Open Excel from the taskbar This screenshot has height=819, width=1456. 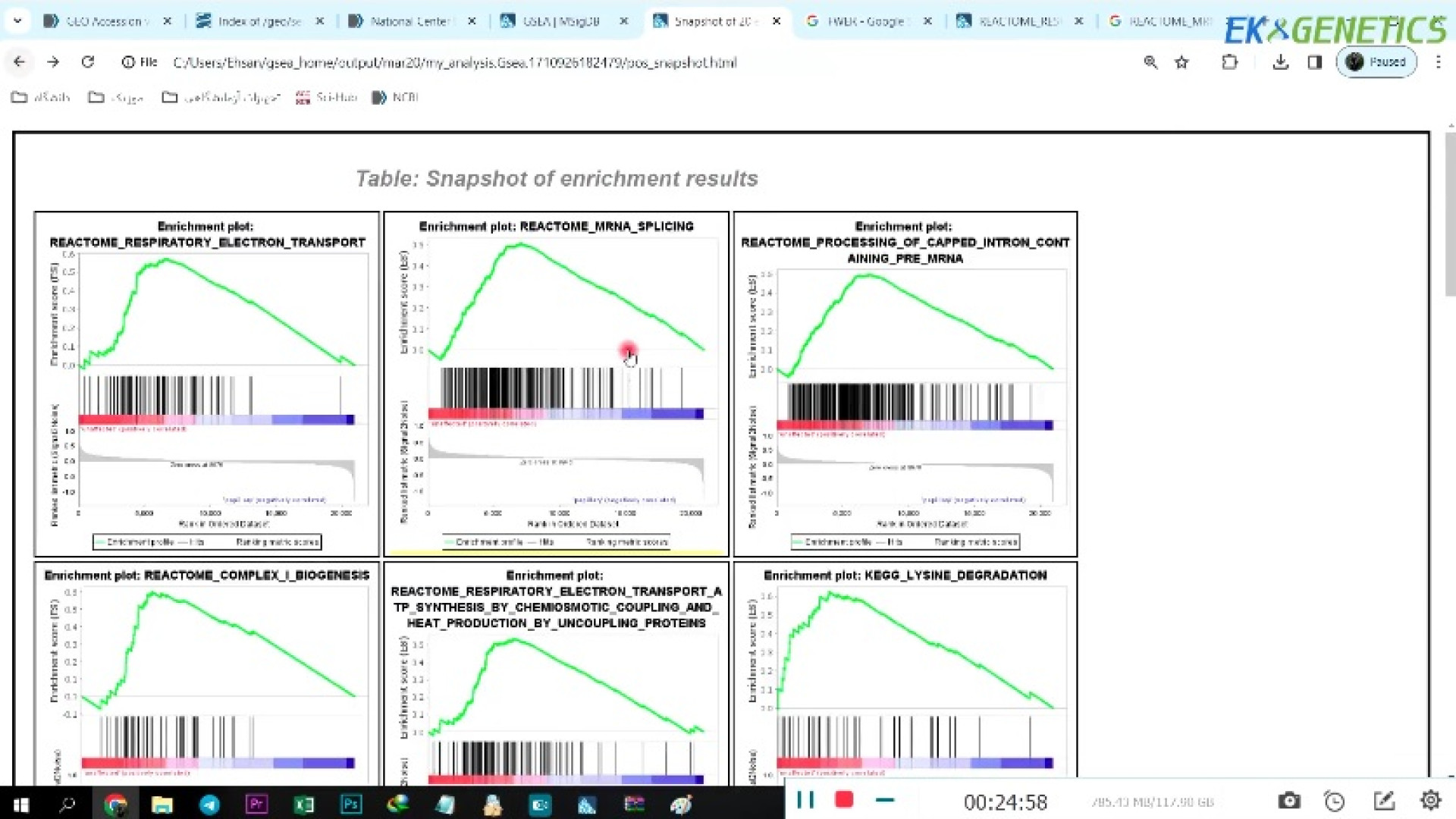pyautogui.click(x=304, y=804)
